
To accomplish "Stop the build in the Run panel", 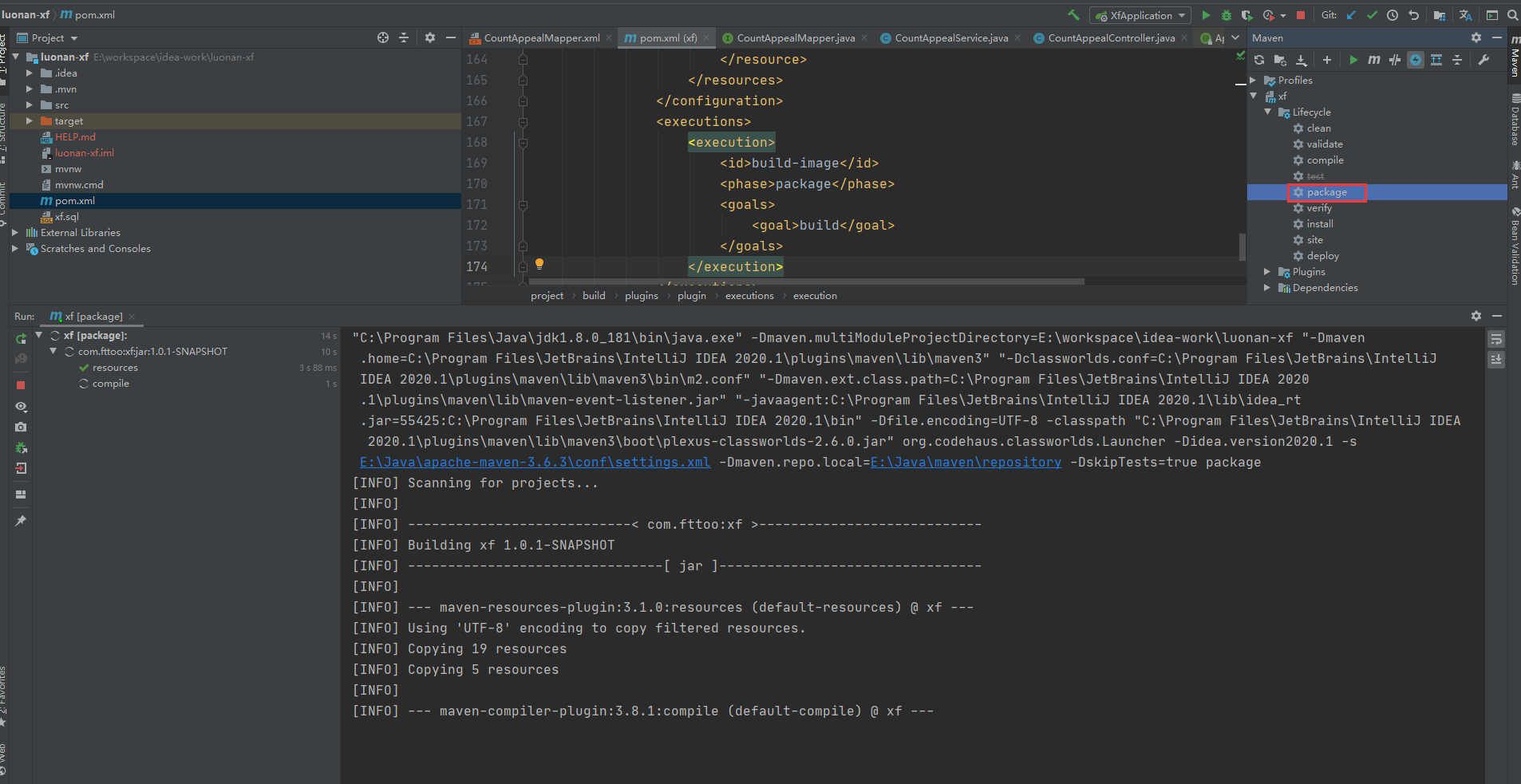I will click(21, 385).
